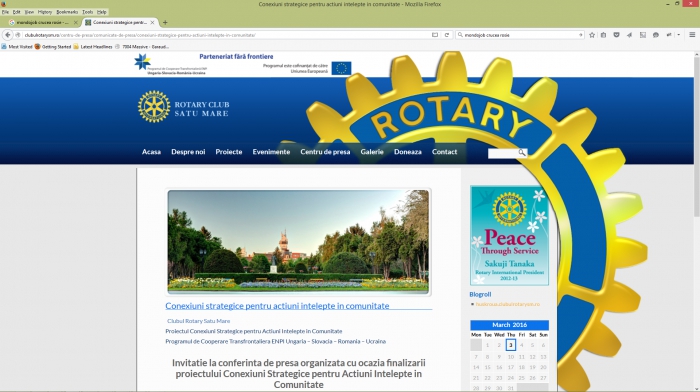Click the Satu Mare park banner image
This screenshot has height=392, width=700.
298,242
